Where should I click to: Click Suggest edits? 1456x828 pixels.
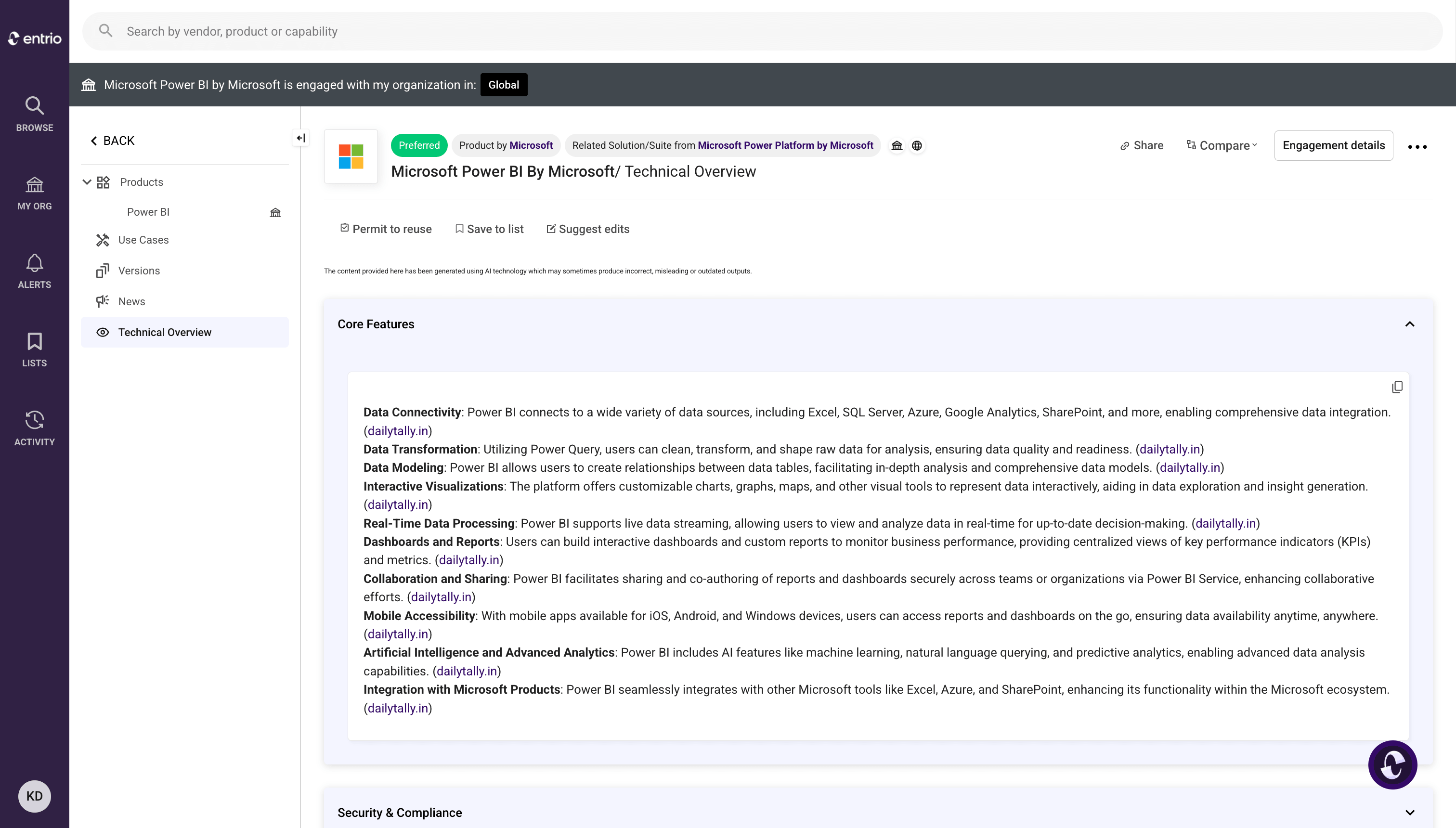[587, 229]
